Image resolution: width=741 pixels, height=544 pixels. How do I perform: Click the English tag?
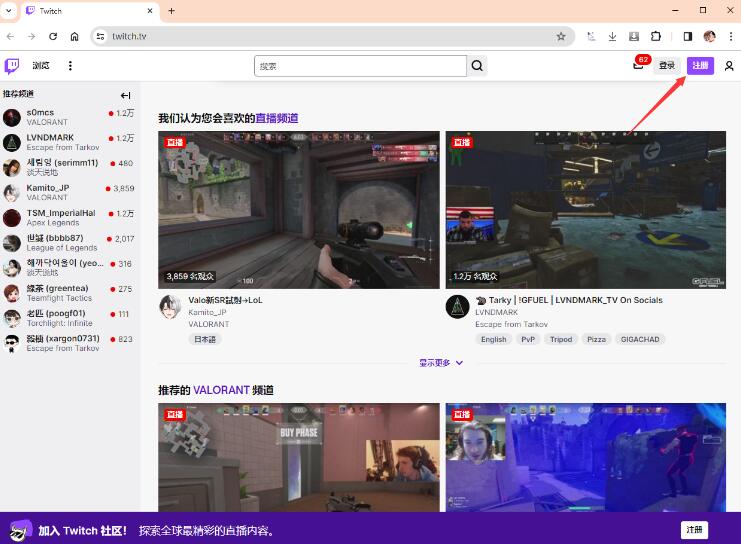(493, 339)
